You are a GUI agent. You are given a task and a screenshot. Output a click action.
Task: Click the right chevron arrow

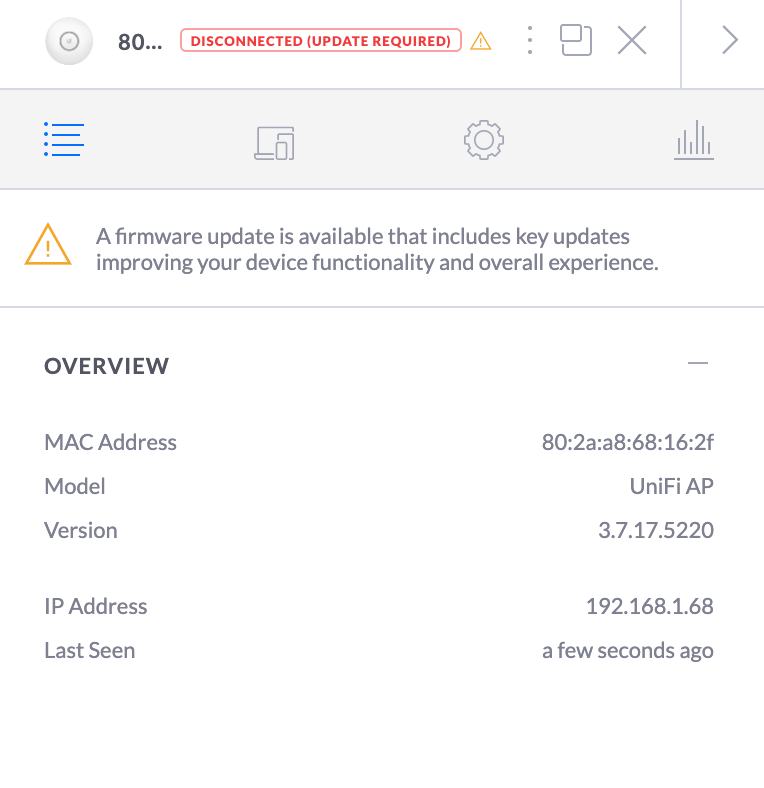click(x=730, y=41)
